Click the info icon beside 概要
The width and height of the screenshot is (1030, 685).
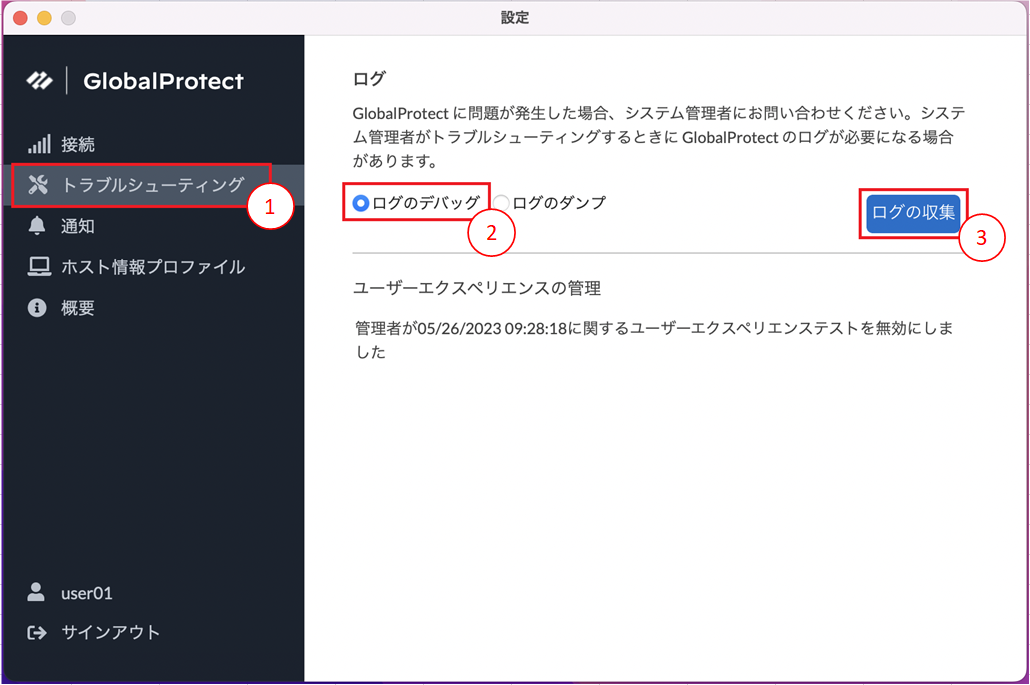[x=37, y=307]
